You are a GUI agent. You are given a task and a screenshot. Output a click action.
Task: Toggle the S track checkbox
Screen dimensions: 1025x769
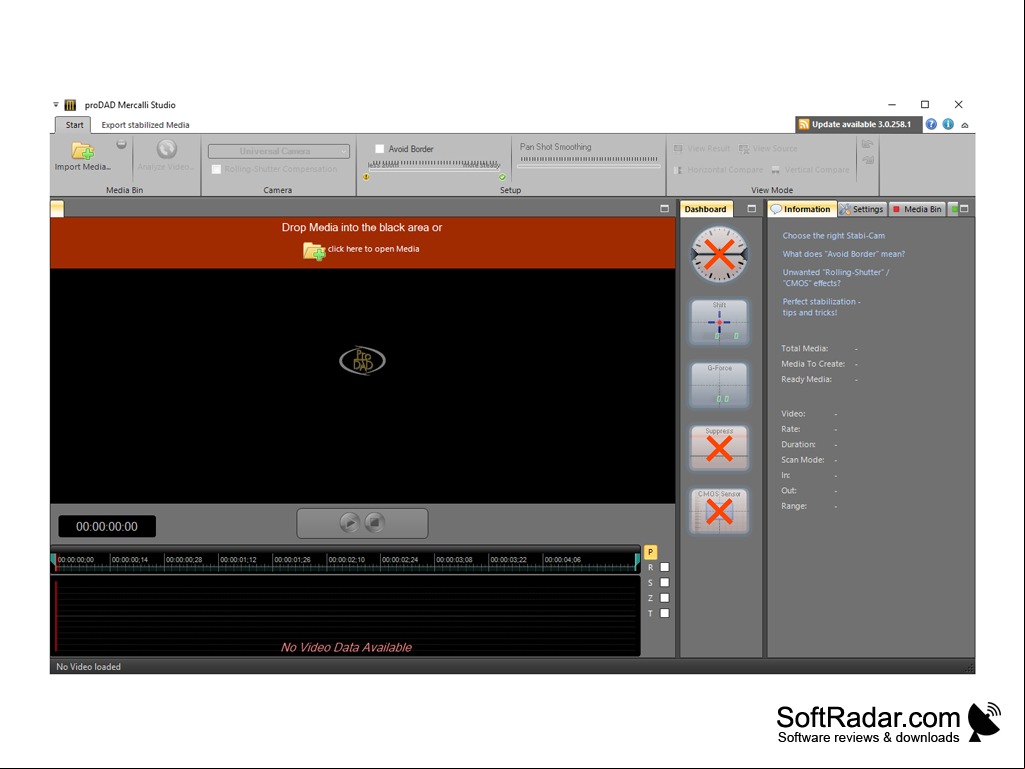665,582
